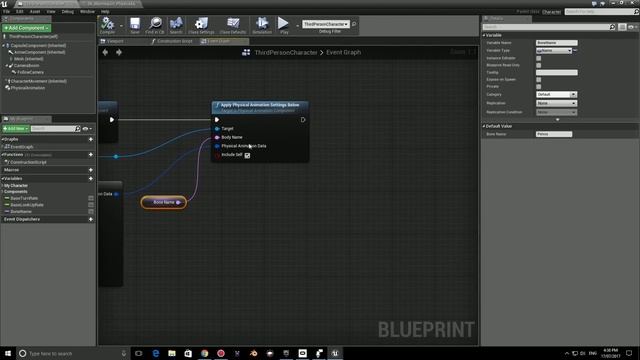Add a new variable with plus icon
640x360 pixels.
(x=91, y=178)
